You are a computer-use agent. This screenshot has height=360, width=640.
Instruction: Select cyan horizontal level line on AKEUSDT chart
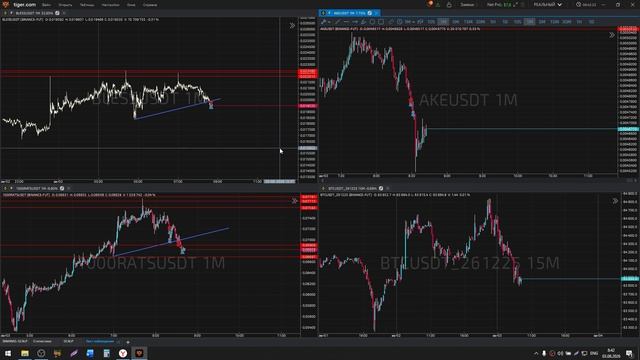pos(522,129)
